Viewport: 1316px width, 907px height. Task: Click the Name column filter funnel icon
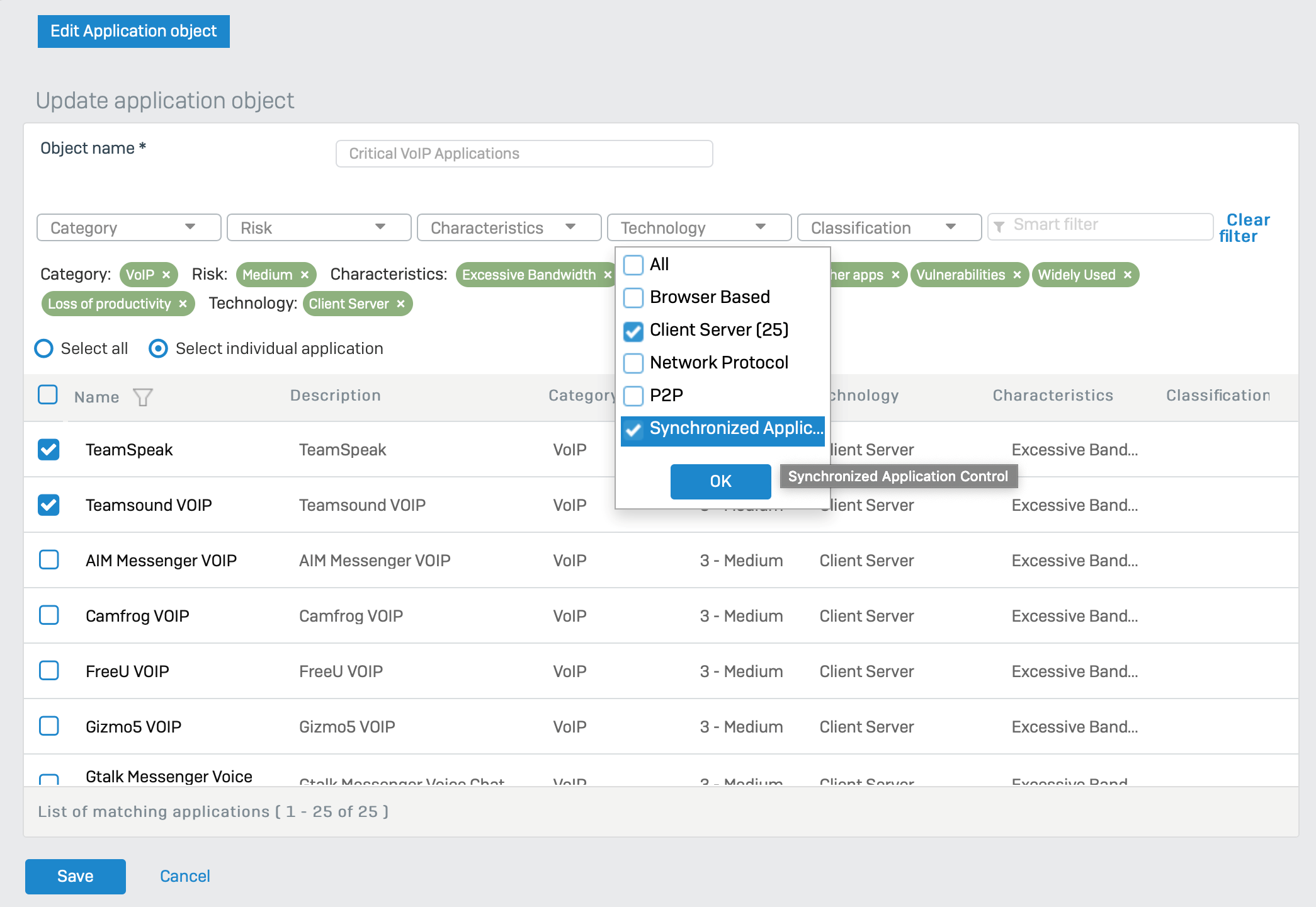tap(143, 397)
